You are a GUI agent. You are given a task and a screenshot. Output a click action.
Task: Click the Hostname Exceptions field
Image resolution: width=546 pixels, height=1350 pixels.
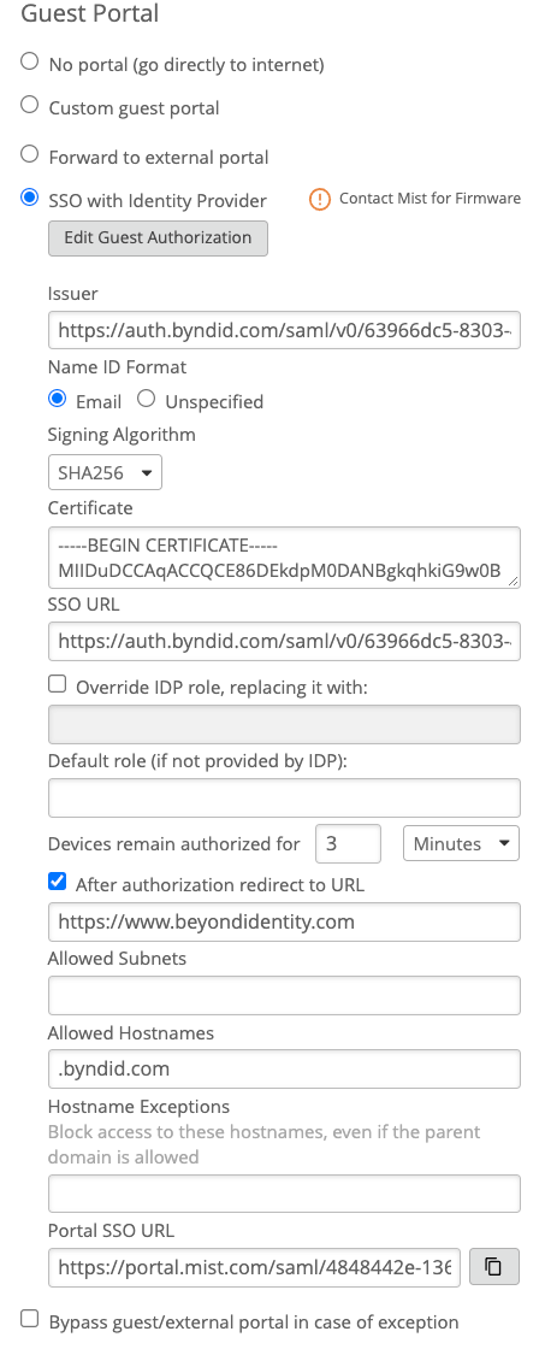[x=284, y=1193]
